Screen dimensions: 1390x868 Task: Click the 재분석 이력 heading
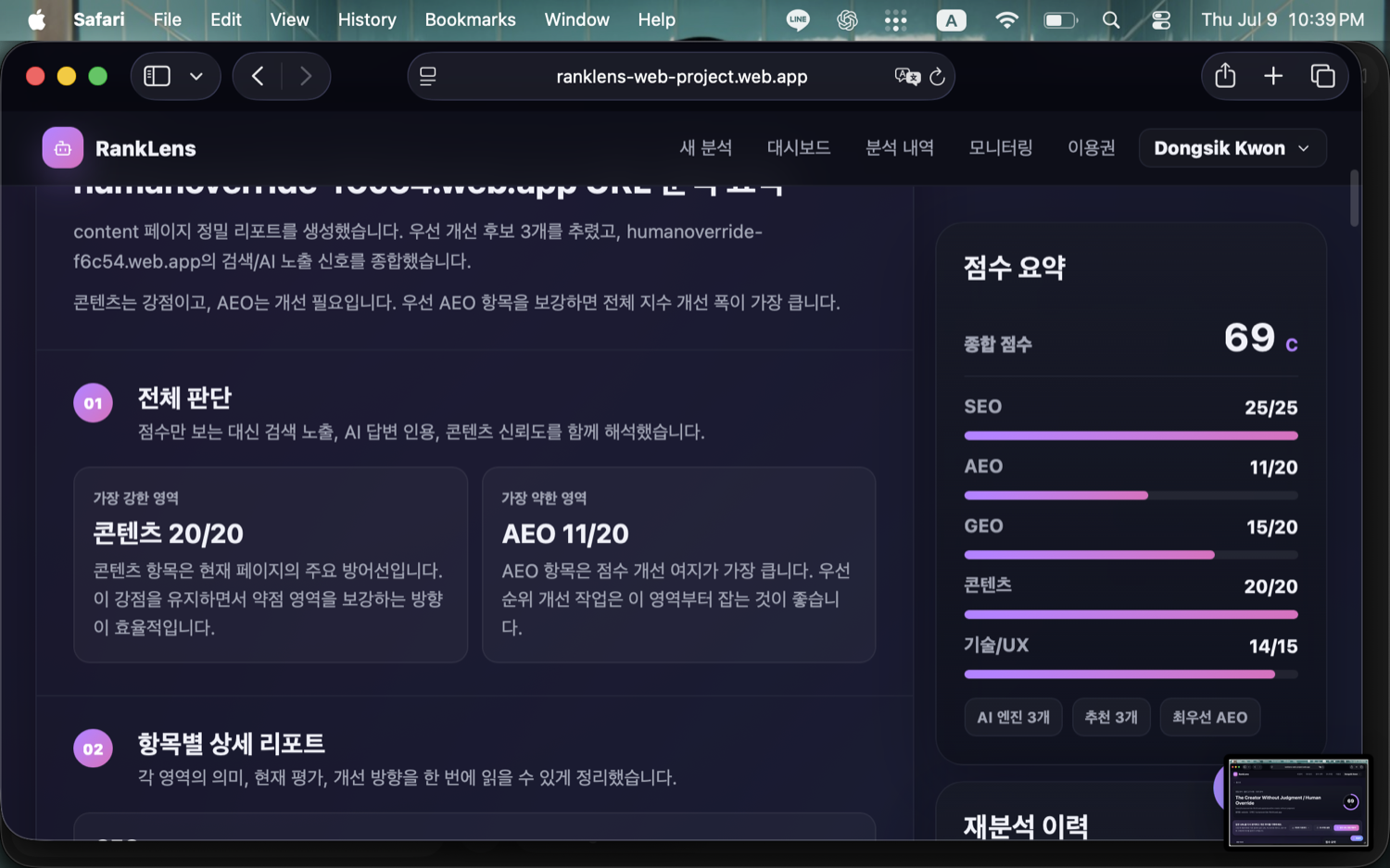pos(1026,826)
